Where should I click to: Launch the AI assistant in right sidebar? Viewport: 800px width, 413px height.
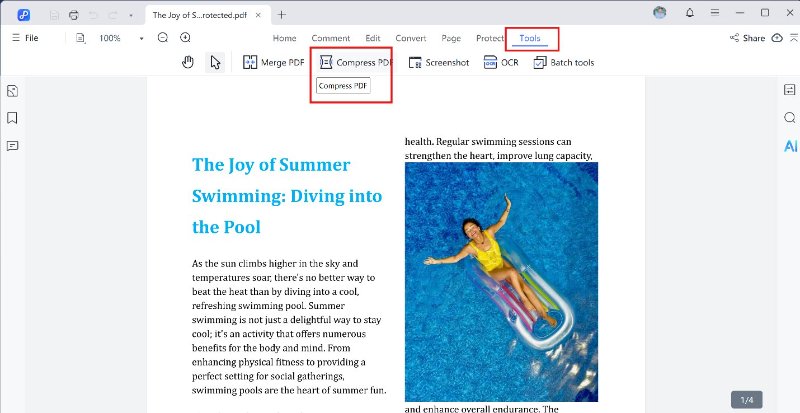tap(789, 146)
